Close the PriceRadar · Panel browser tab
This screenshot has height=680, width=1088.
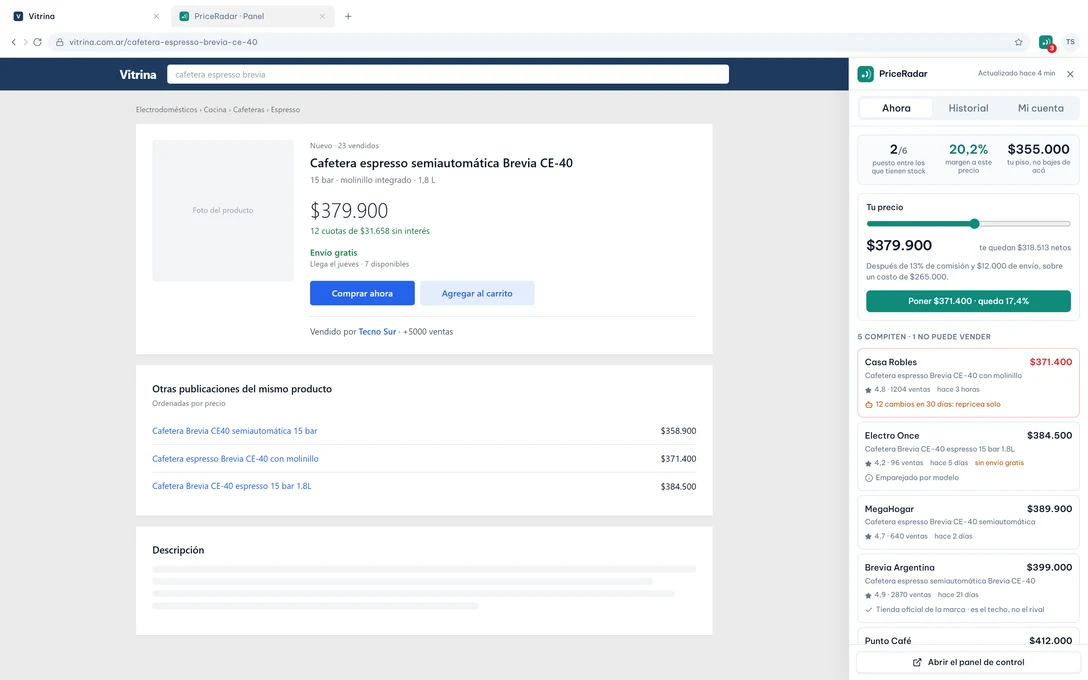point(322,16)
